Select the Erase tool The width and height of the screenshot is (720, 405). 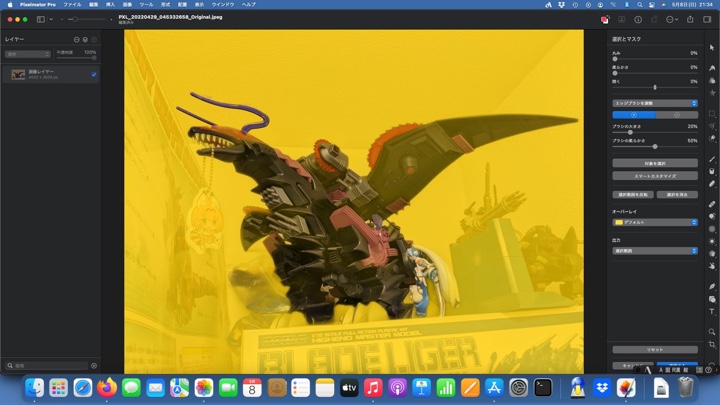point(712,184)
